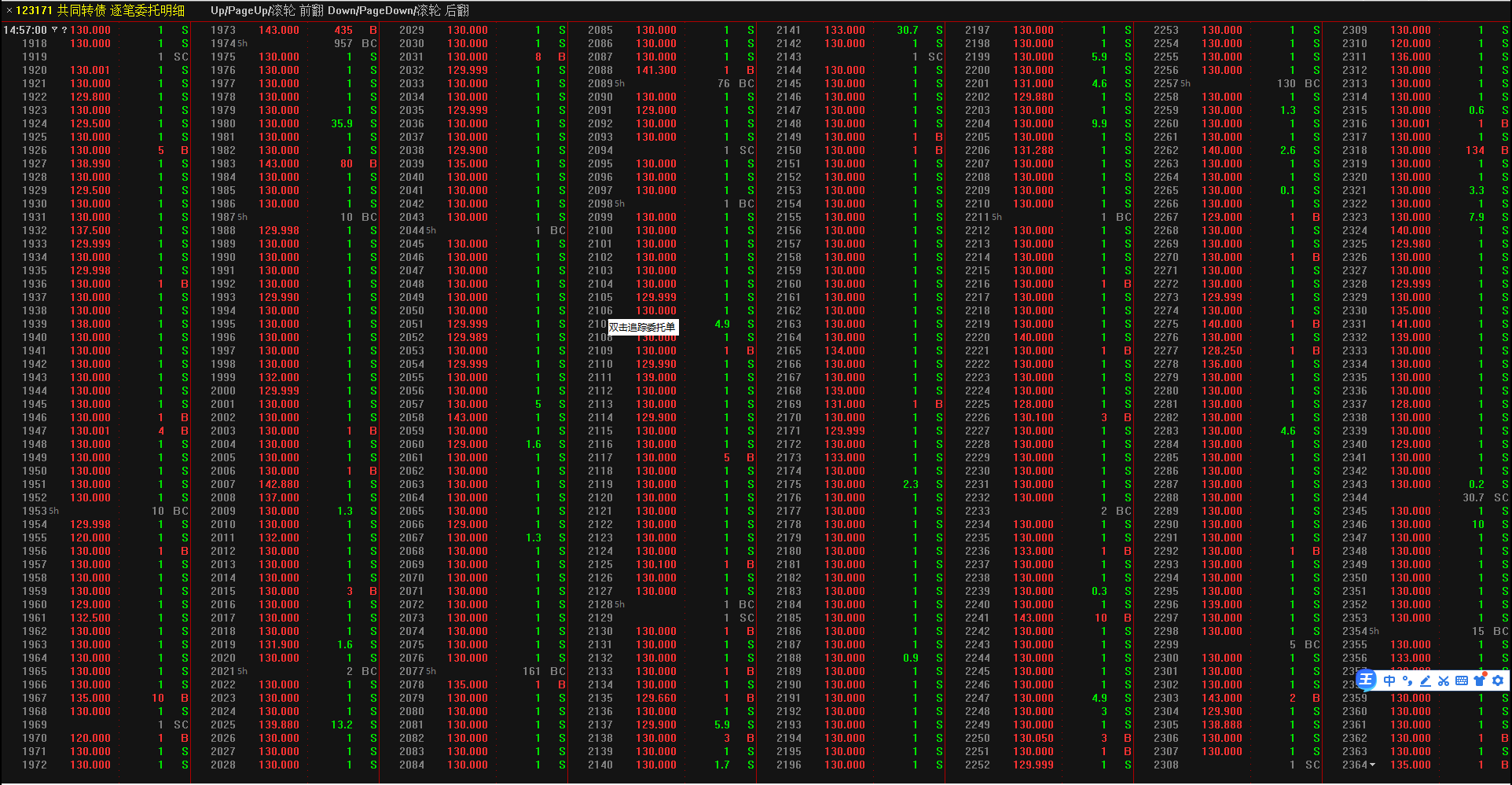
Task: Toggle the Chinese/English input mode button
Action: coord(1389,680)
